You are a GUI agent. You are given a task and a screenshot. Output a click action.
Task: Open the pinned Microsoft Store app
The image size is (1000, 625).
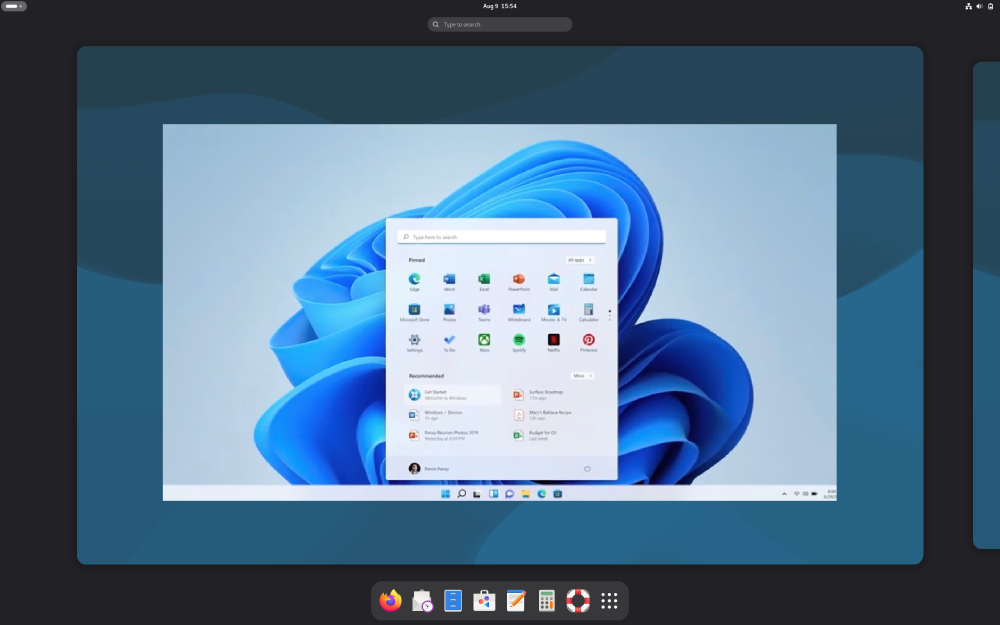click(415, 312)
